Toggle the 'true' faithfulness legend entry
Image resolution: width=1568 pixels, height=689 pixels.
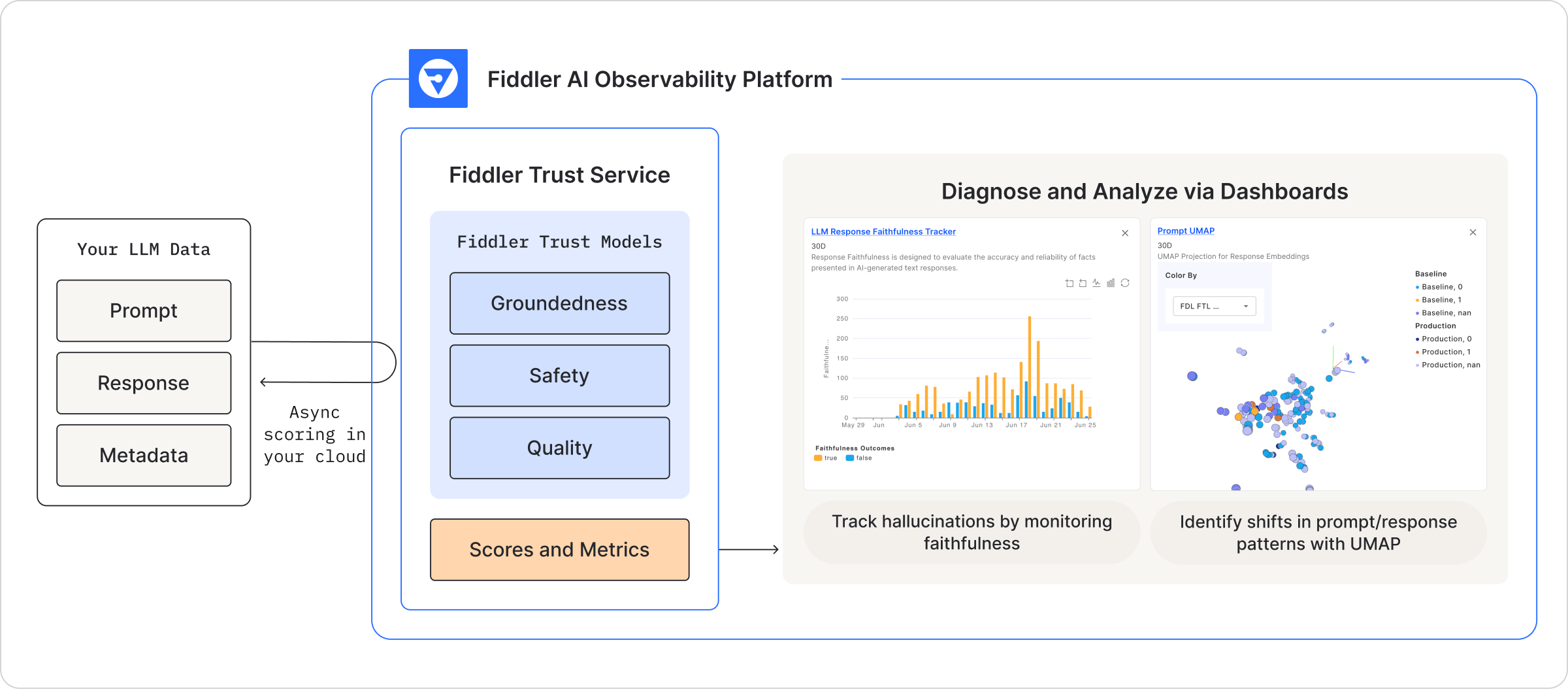[826, 458]
